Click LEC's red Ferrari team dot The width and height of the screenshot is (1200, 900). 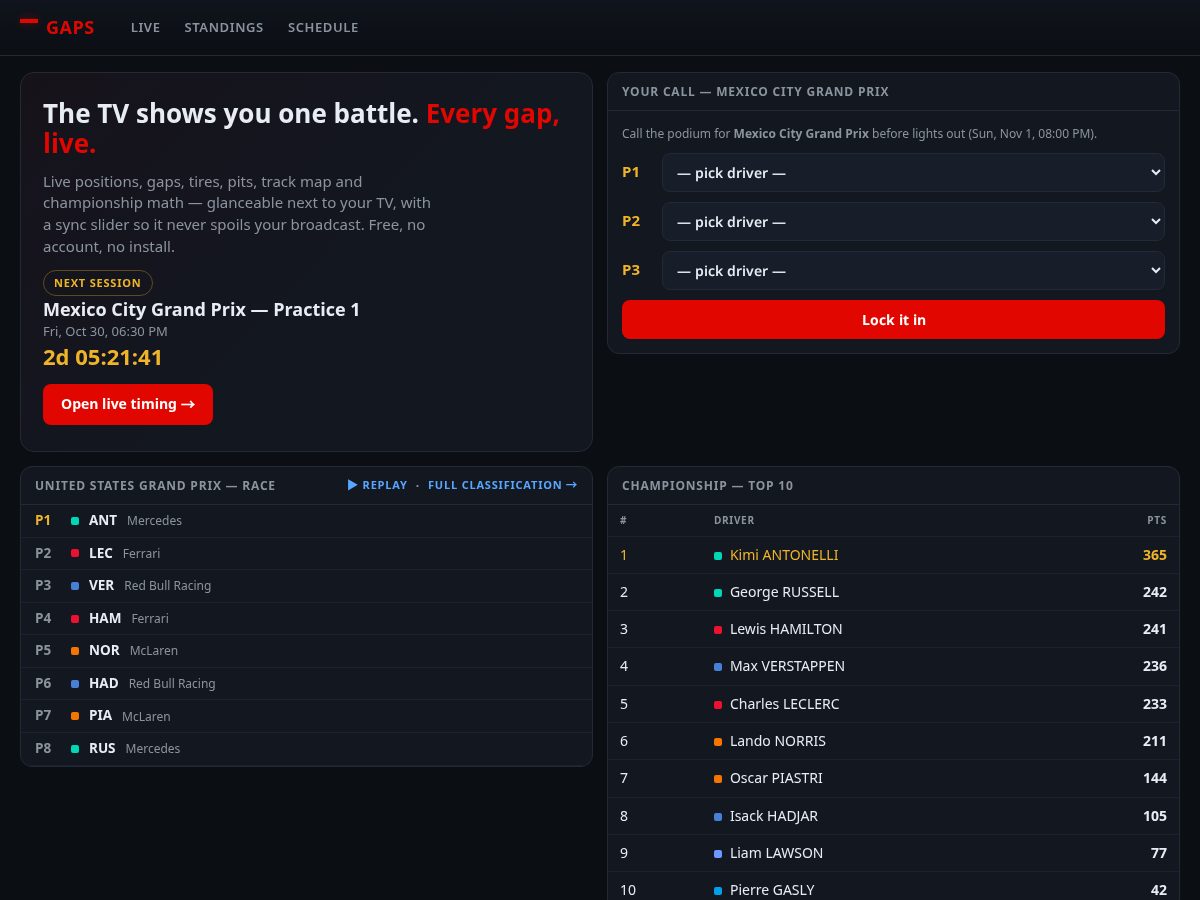[x=75, y=553]
